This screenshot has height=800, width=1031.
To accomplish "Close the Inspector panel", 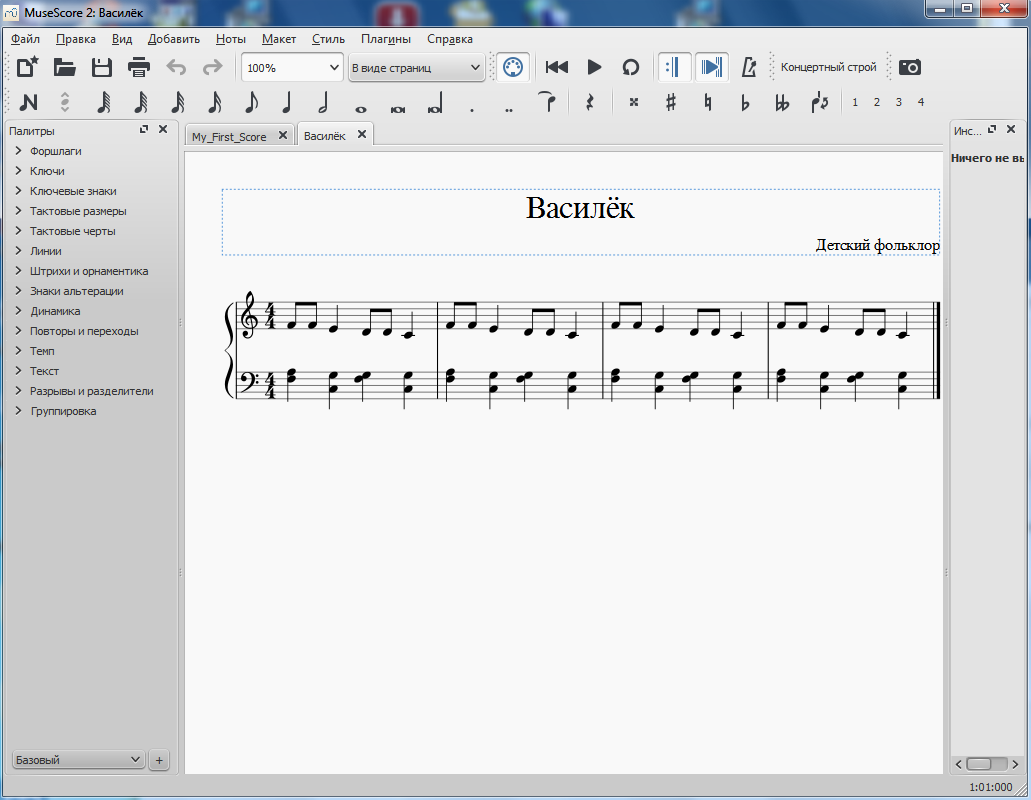I will point(1011,129).
